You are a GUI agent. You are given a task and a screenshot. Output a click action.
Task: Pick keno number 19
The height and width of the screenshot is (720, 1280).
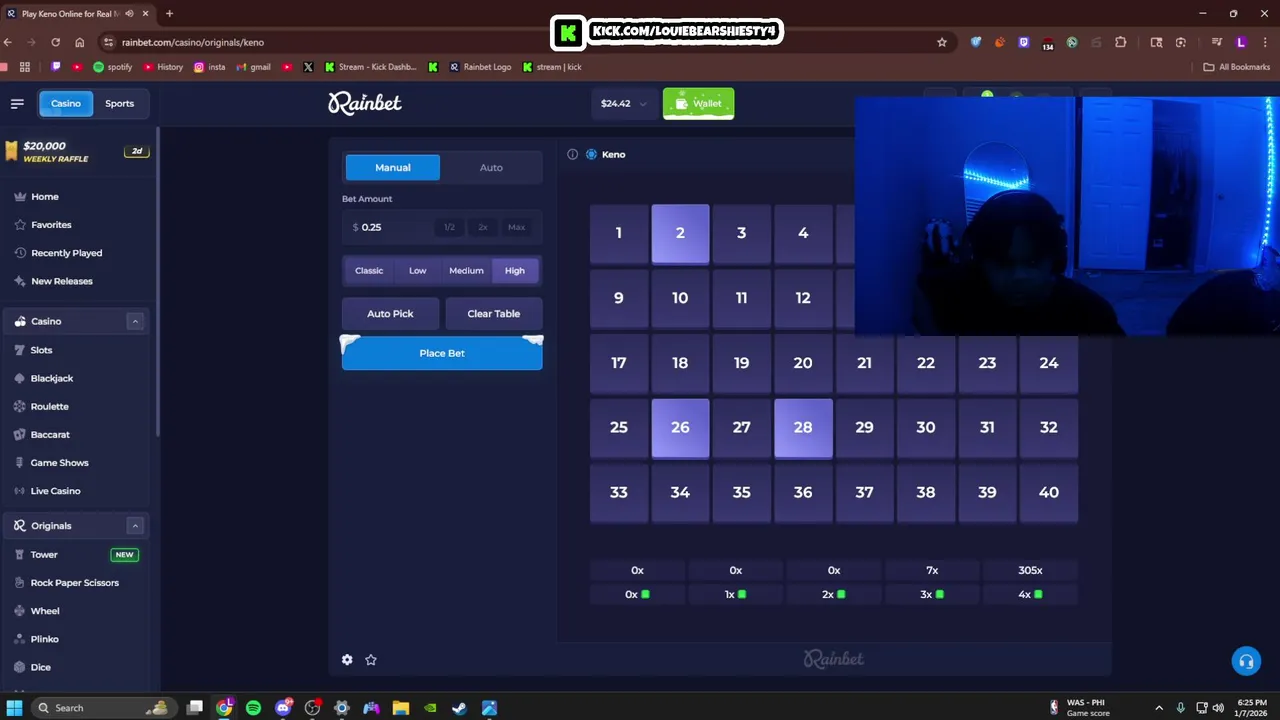click(x=742, y=363)
